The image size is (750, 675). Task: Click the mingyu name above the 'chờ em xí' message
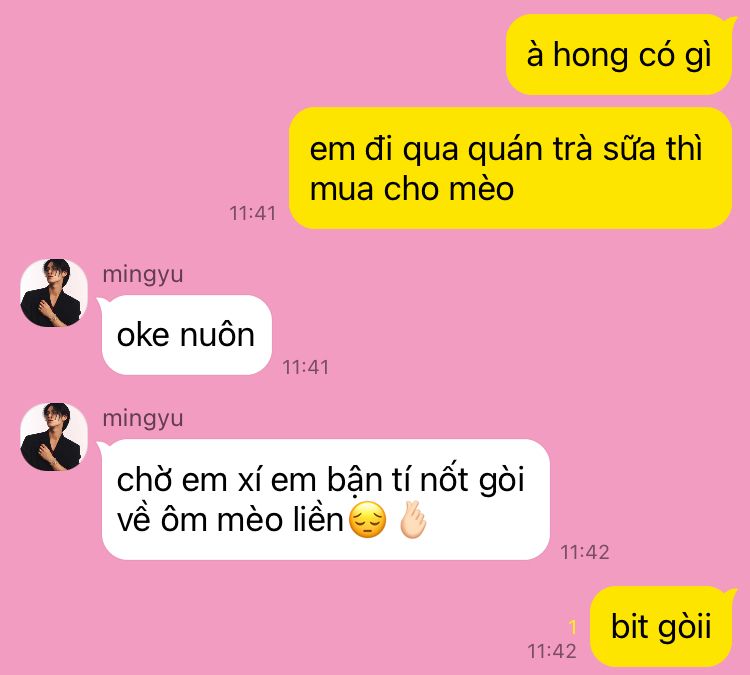[143, 419]
